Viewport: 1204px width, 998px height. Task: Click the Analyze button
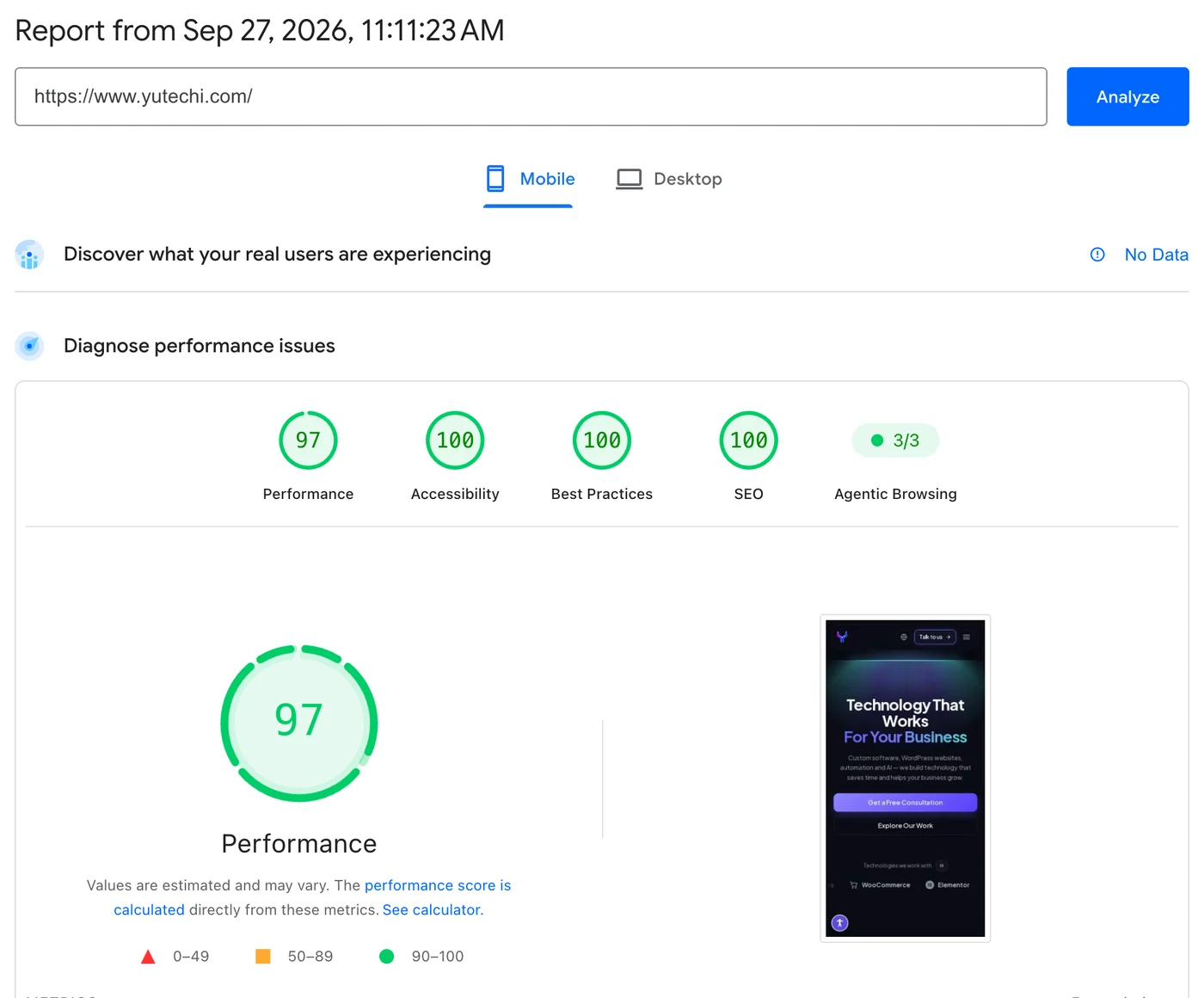point(1127,96)
